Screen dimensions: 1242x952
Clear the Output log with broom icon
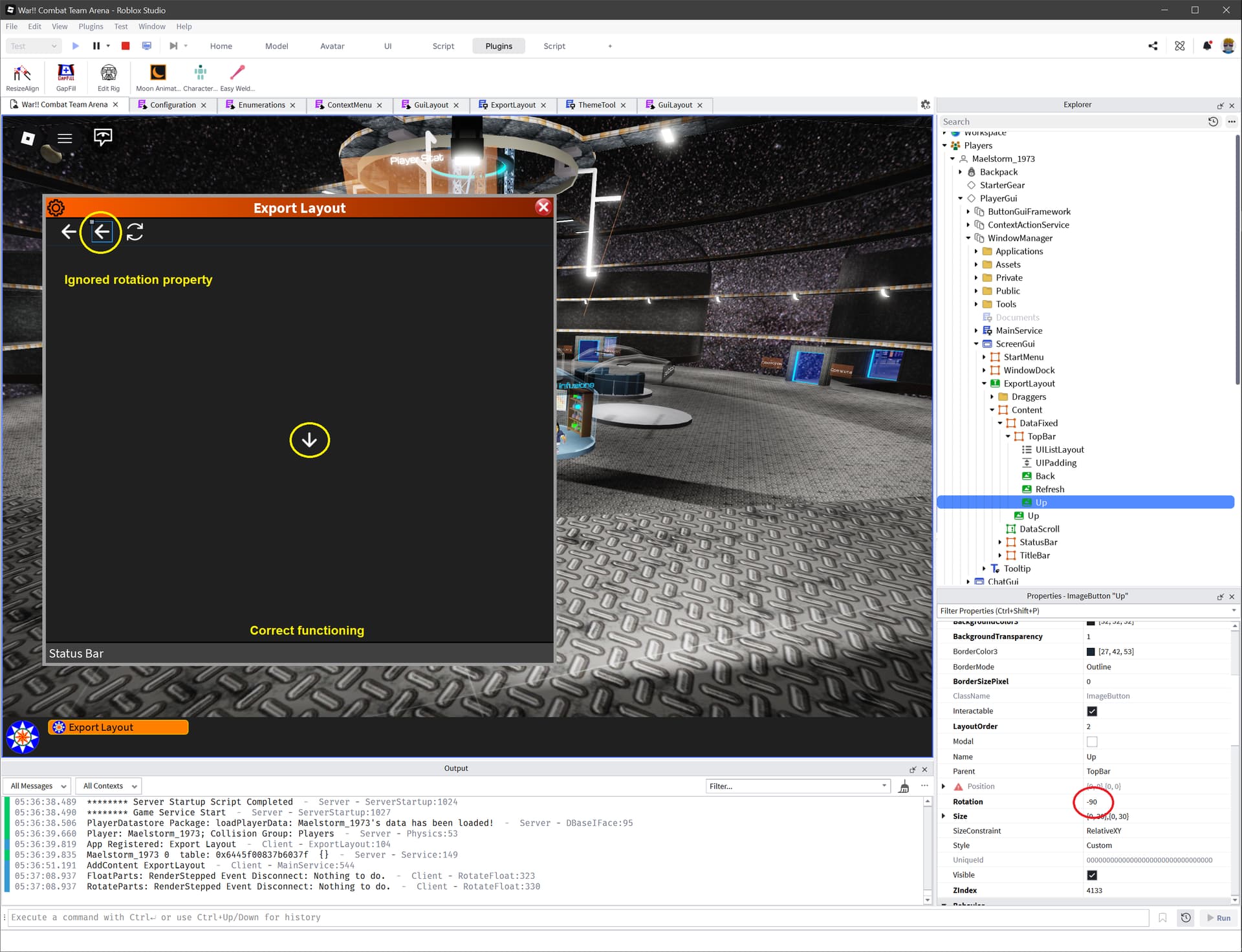click(904, 786)
